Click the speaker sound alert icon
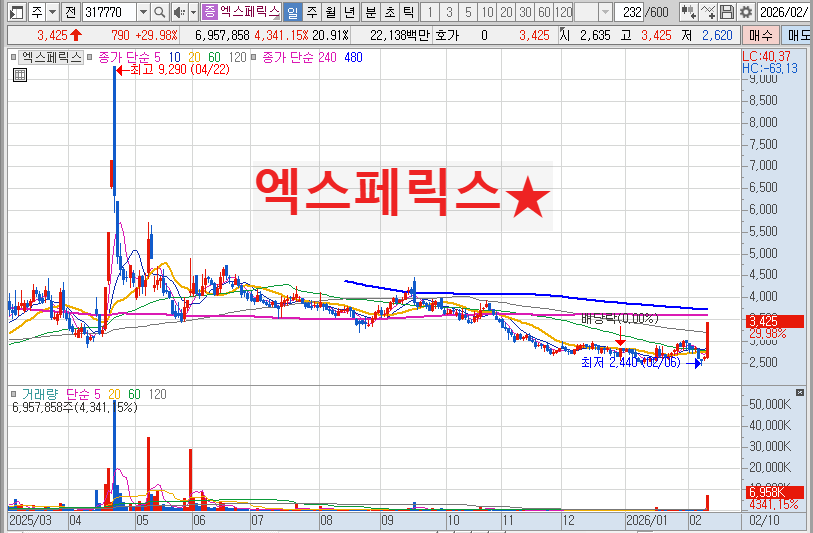Image resolution: width=813 pixels, height=533 pixels. click(x=179, y=12)
